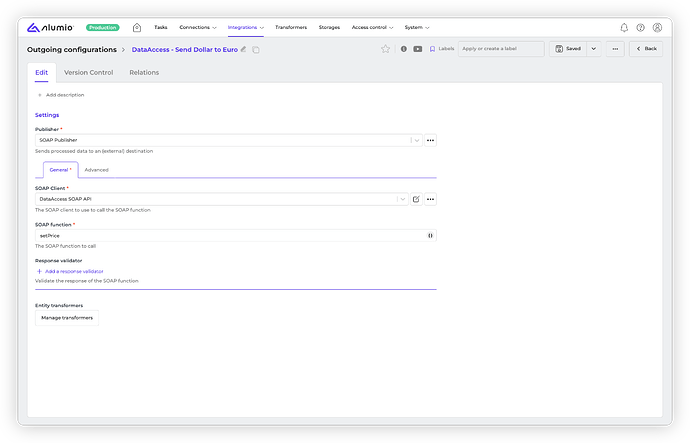Click the placeholder braces icon in SOAP function

coord(430,236)
